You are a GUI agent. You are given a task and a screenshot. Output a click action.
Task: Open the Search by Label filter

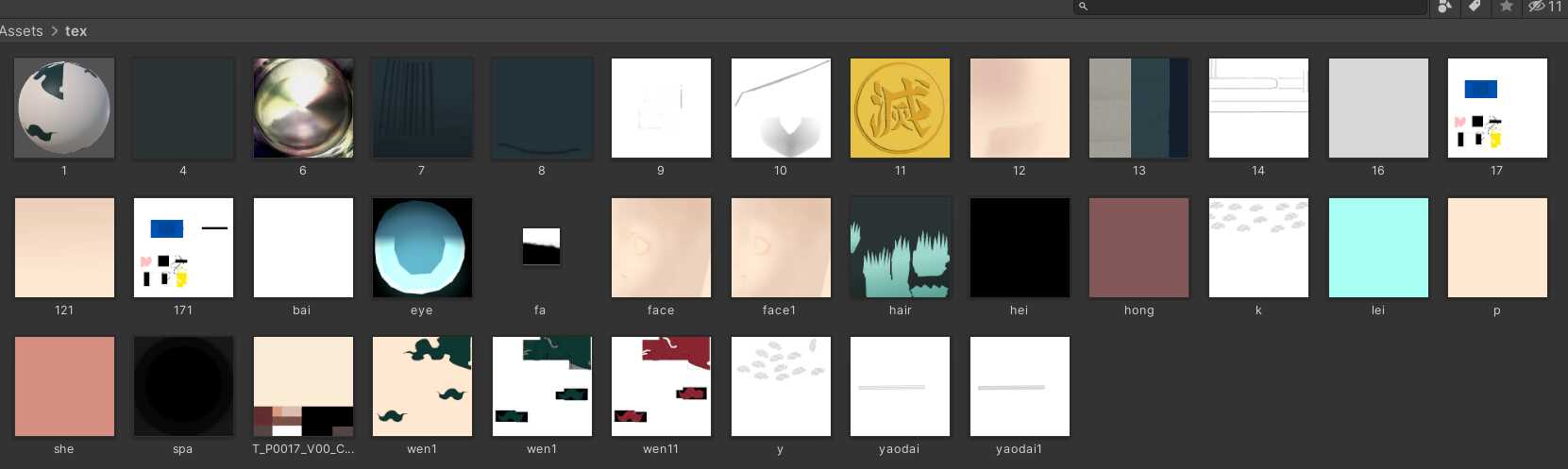(x=1475, y=7)
